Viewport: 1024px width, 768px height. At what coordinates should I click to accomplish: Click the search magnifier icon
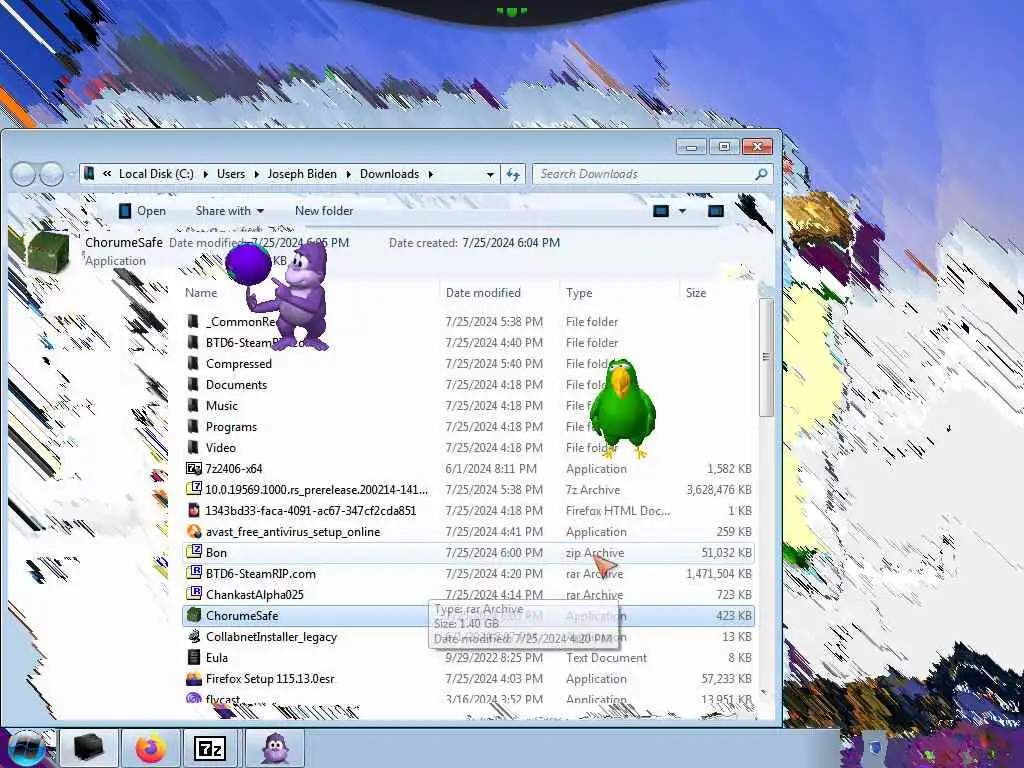[761, 174]
